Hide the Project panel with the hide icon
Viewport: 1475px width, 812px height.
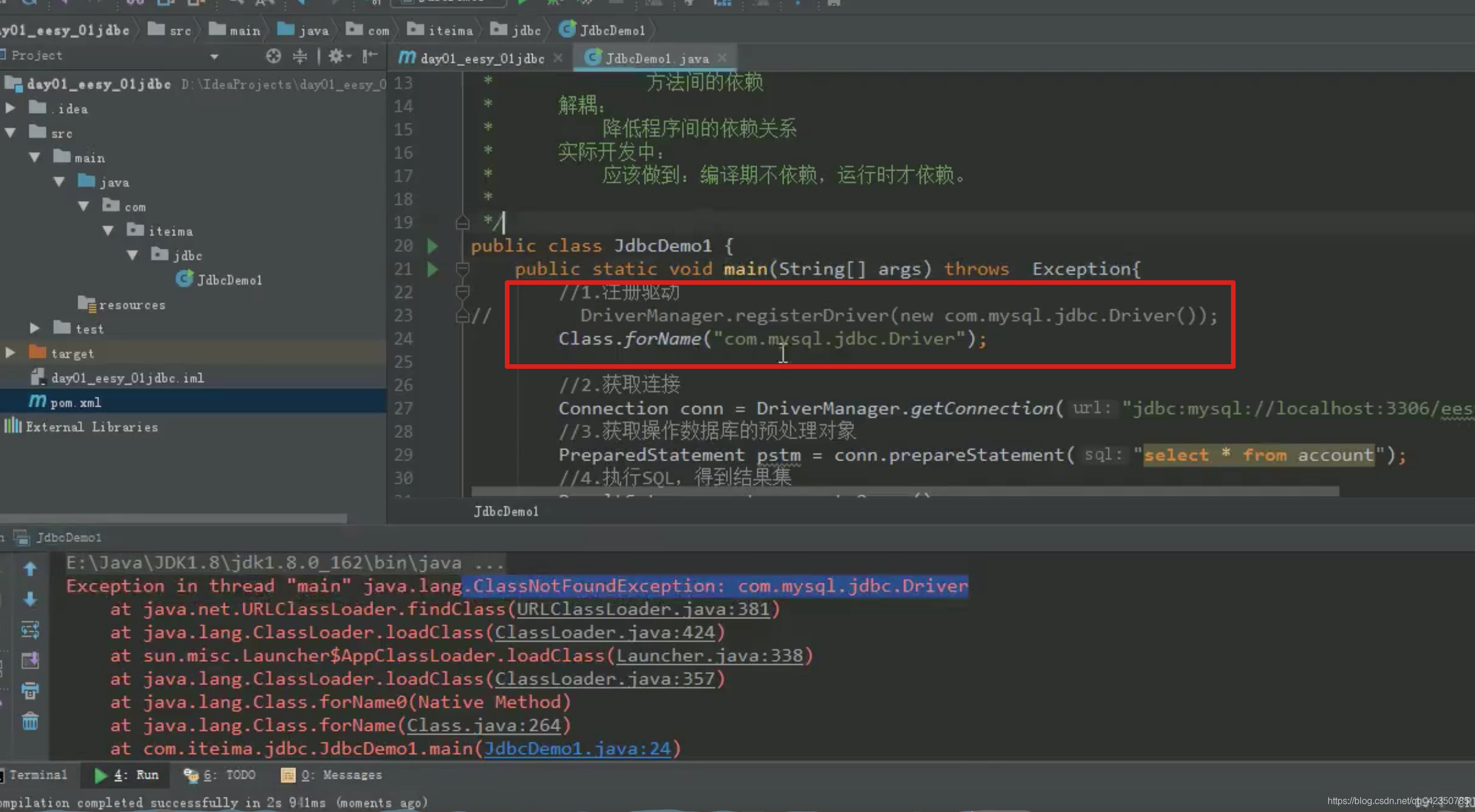pos(370,56)
